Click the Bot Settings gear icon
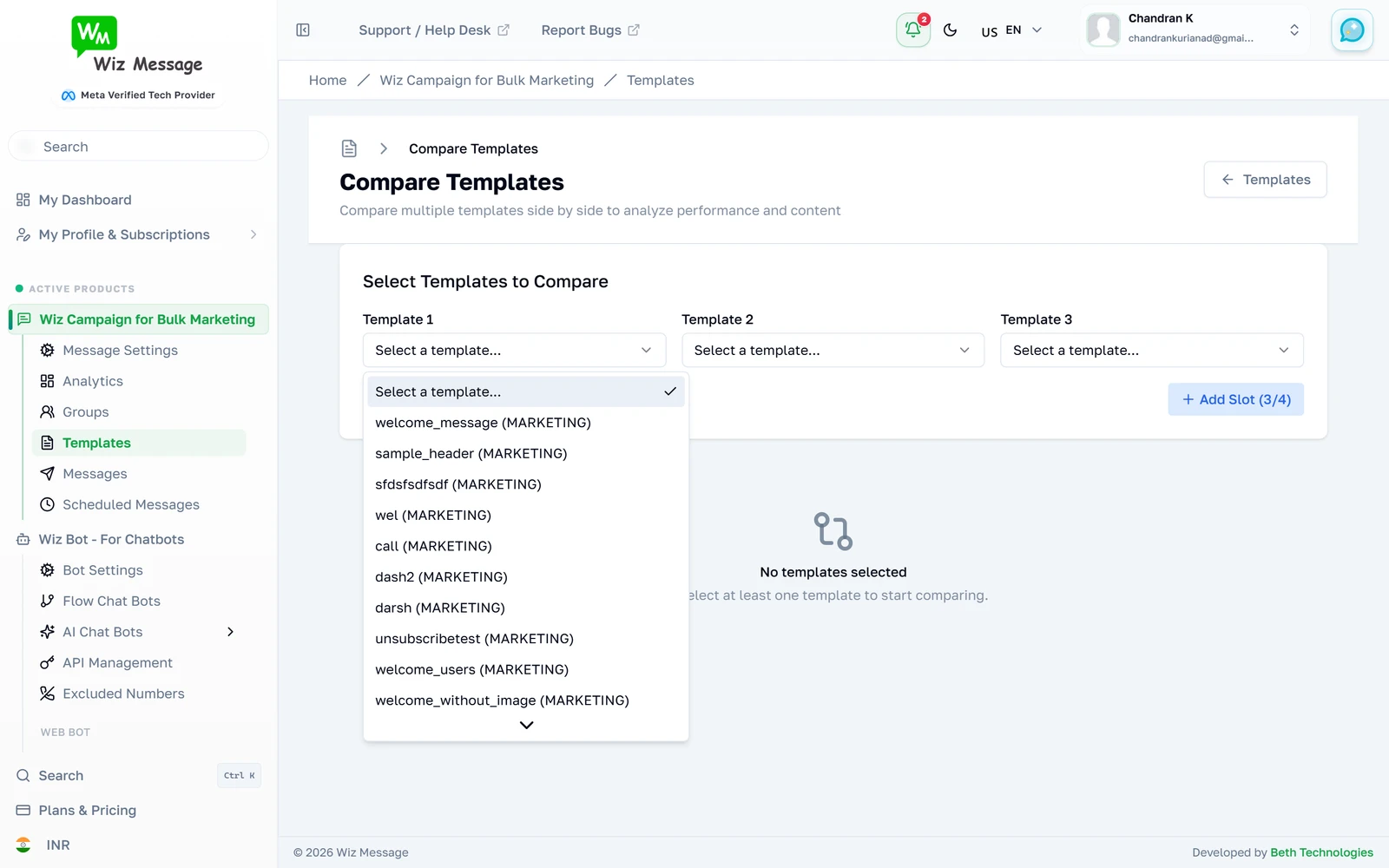The image size is (1389, 868). [48, 569]
